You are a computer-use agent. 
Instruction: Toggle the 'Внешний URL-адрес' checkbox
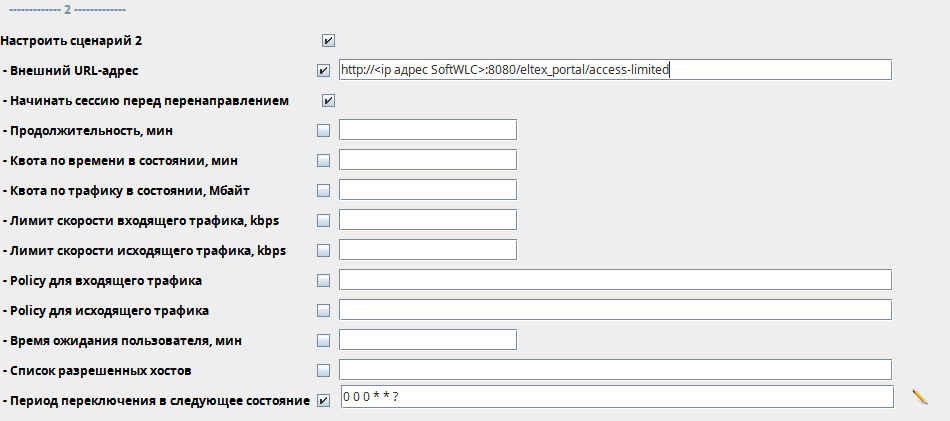(322, 71)
